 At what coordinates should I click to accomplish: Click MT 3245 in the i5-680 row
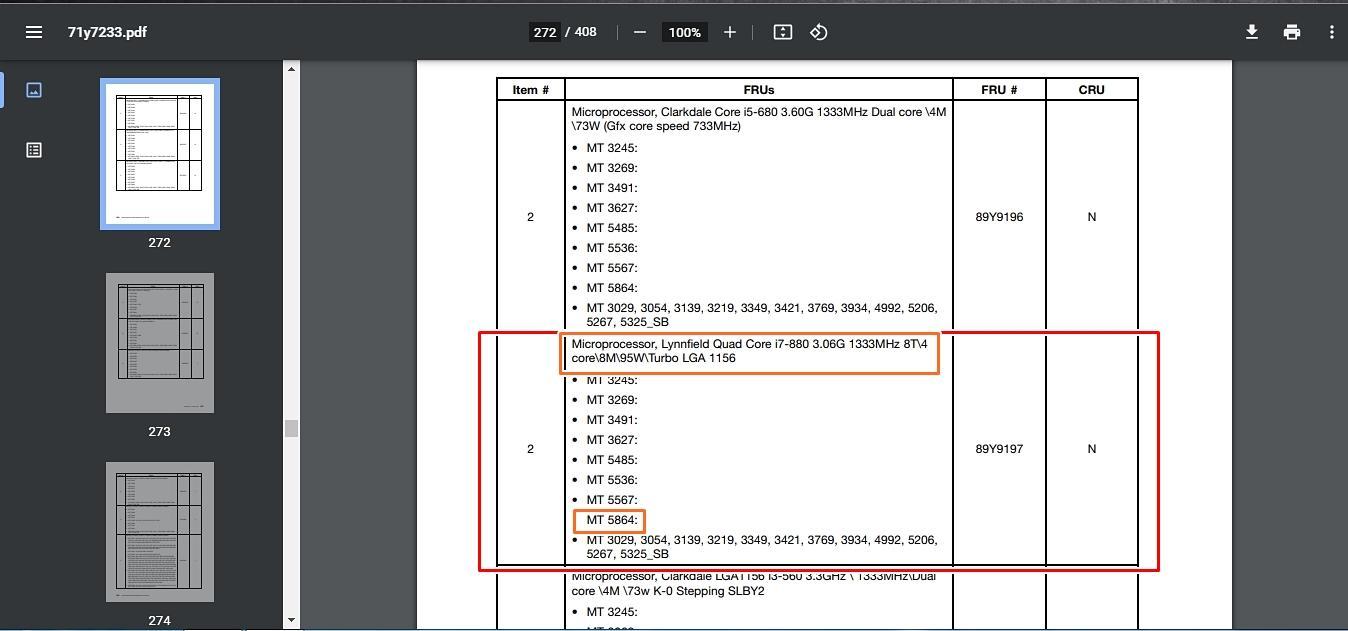coord(611,148)
